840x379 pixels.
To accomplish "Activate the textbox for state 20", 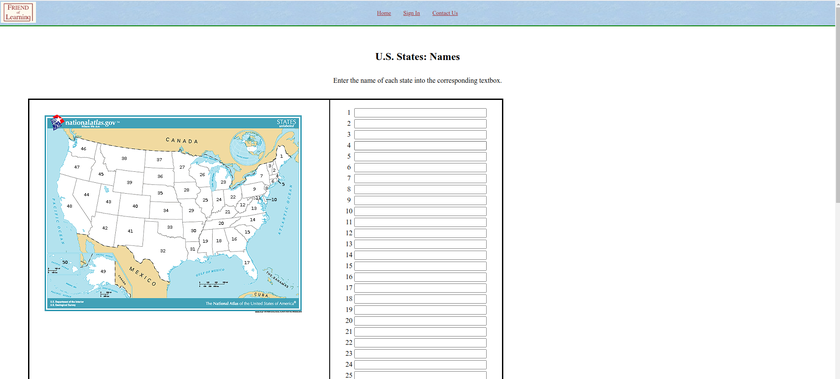I will [x=420, y=321].
